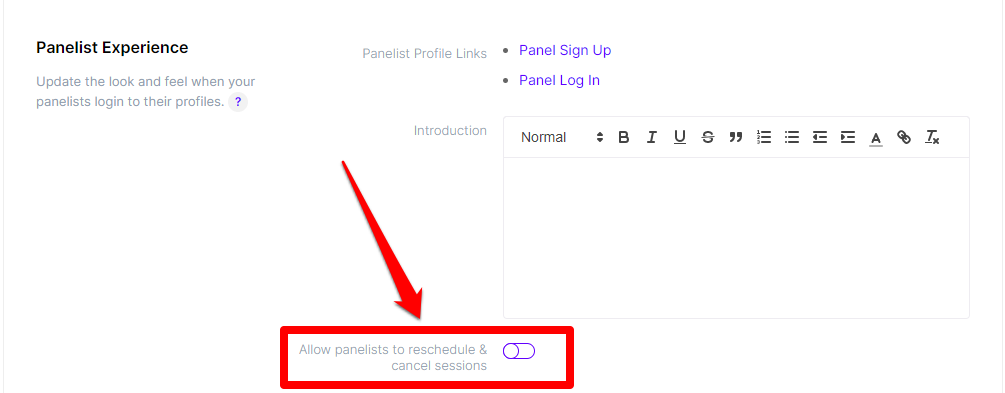Open the help question mark tooltip
Image resolution: width=1005 pixels, height=393 pixels.
tap(238, 102)
